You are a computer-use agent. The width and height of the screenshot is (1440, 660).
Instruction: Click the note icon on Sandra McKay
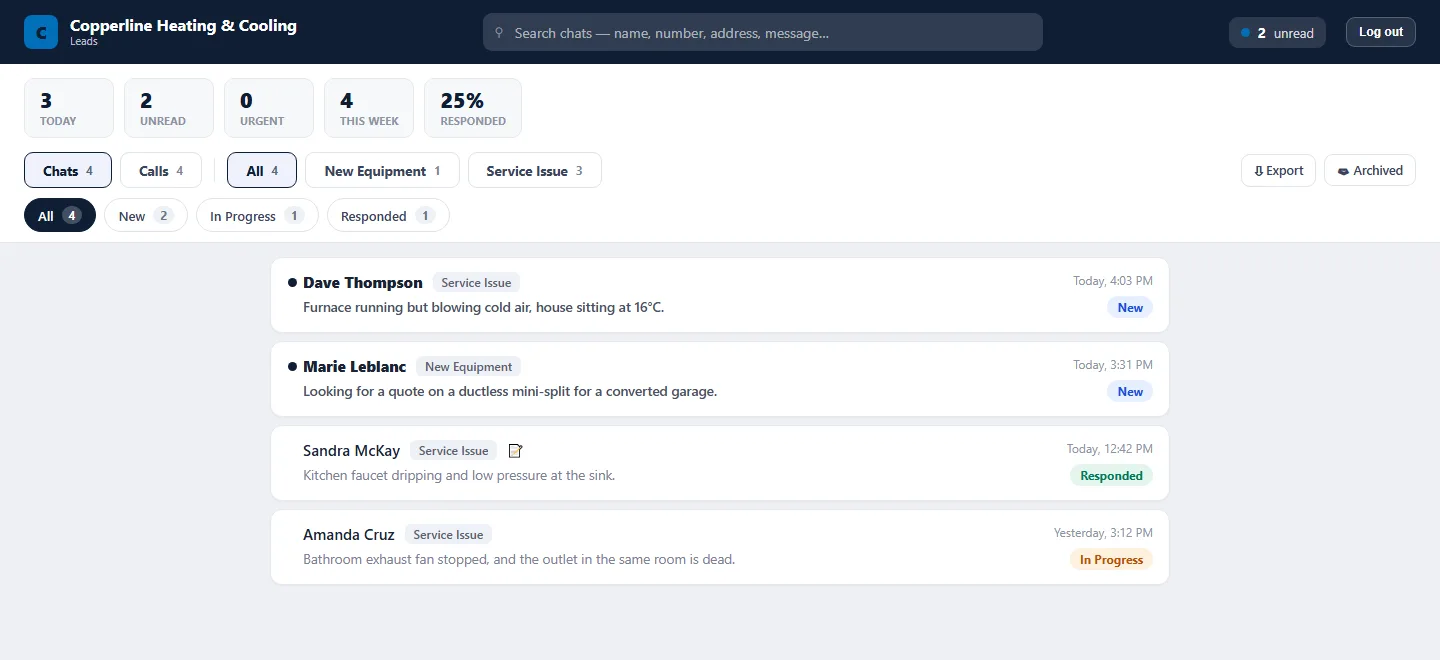(x=515, y=451)
